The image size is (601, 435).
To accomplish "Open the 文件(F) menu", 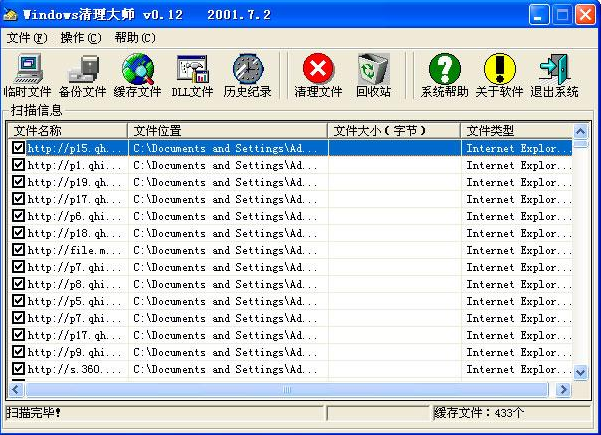I will coord(27,38).
